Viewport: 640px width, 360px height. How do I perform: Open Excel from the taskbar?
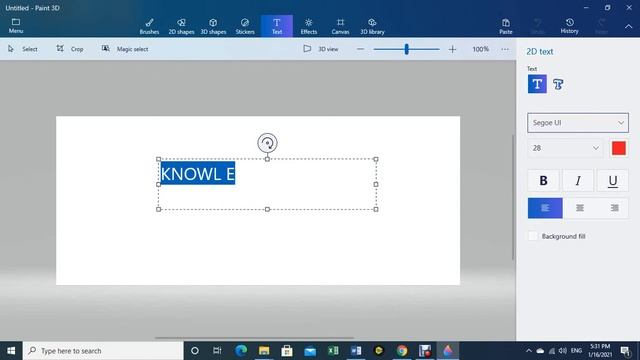[333, 351]
